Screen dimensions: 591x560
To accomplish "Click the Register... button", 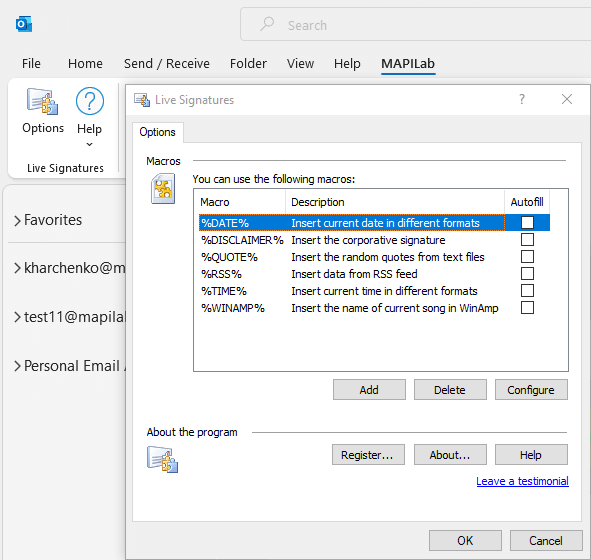I will click(x=368, y=455).
